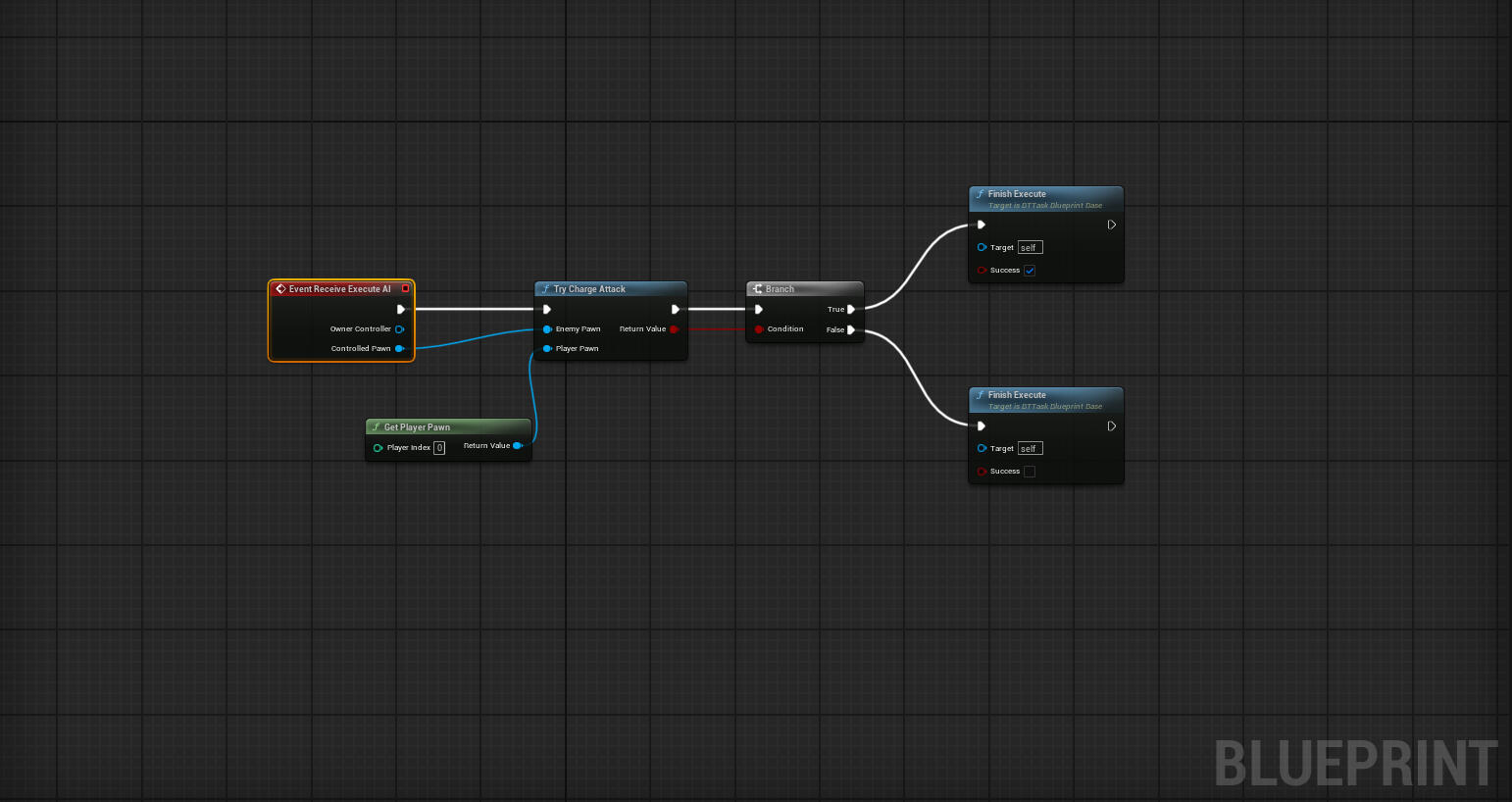Select the Event Receive Execute AI node title
The height and width of the screenshot is (802, 1512).
pyautogui.click(x=339, y=289)
